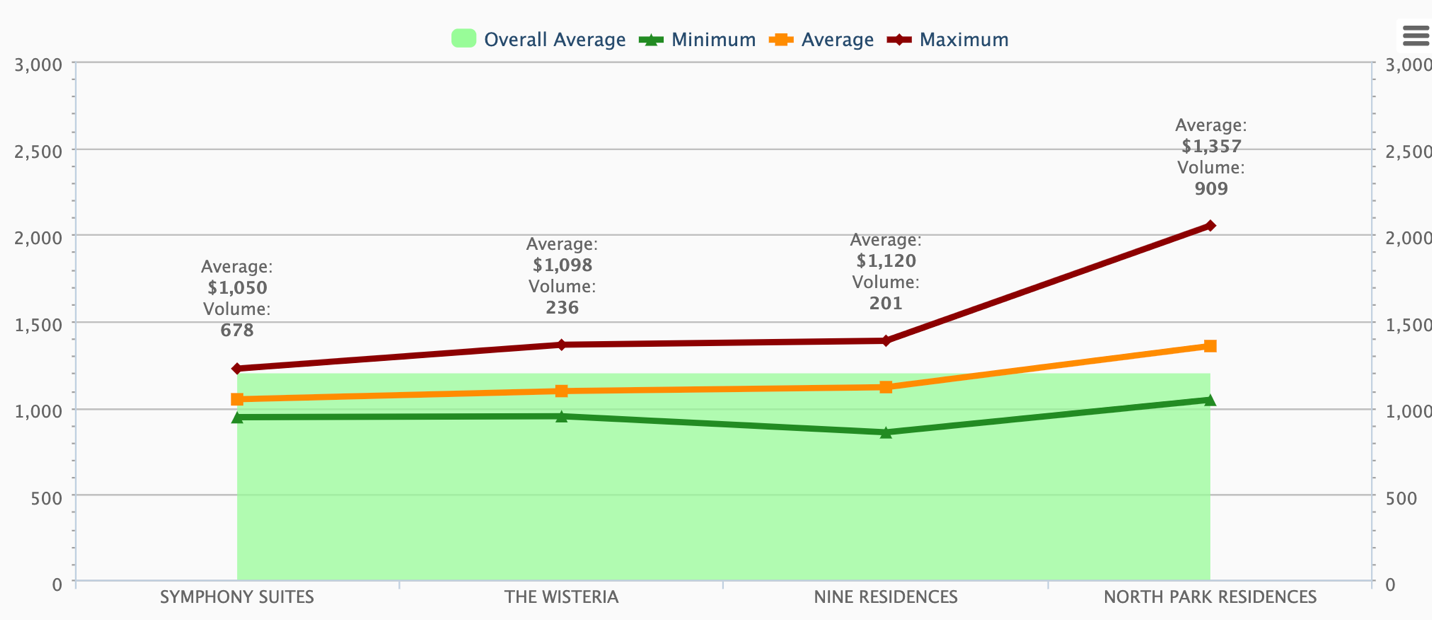The width and height of the screenshot is (1432, 620).
Task: Click the orange Average square at Symphony Suites
Action: (x=237, y=399)
